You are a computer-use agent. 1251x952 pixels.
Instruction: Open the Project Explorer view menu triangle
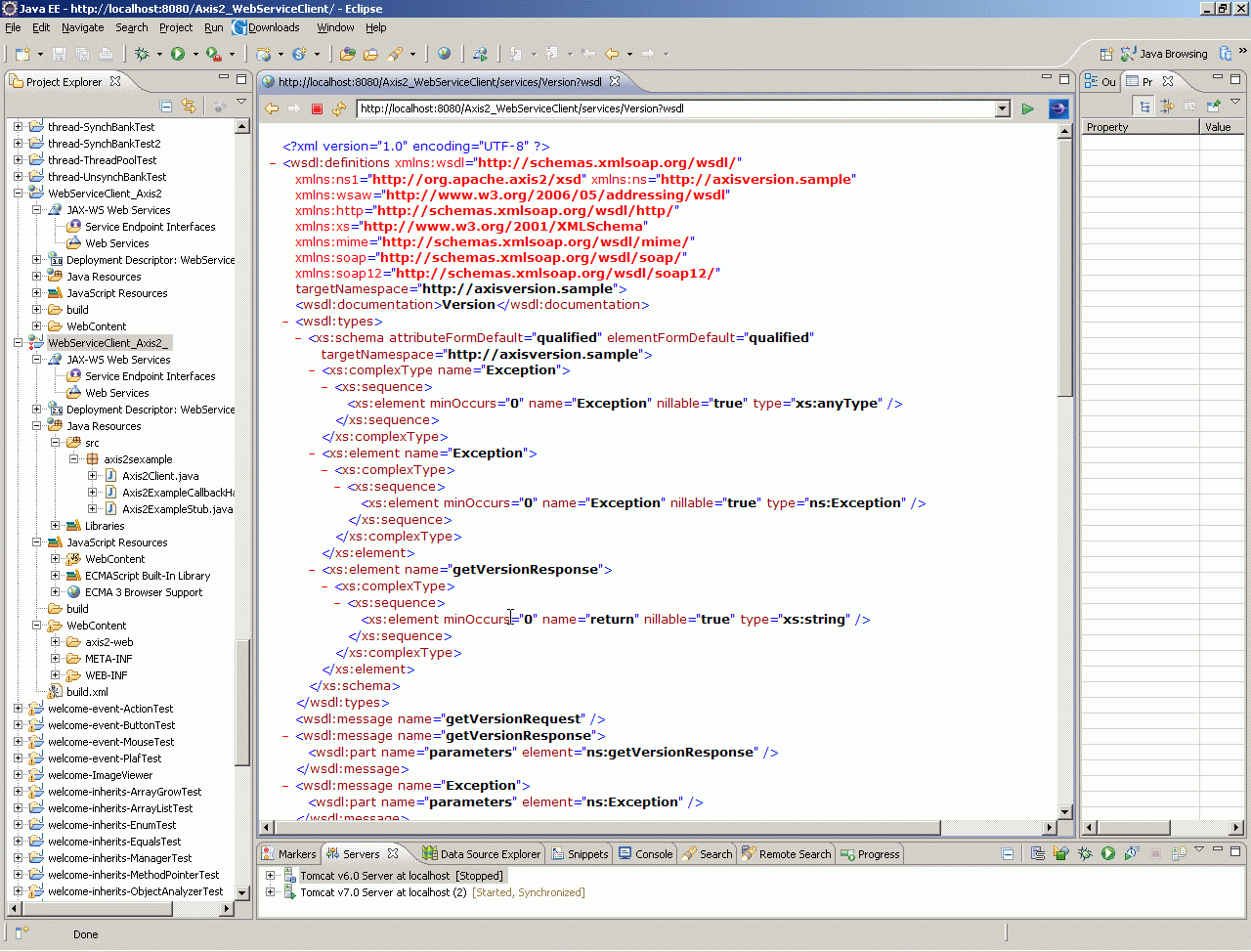coord(241,104)
